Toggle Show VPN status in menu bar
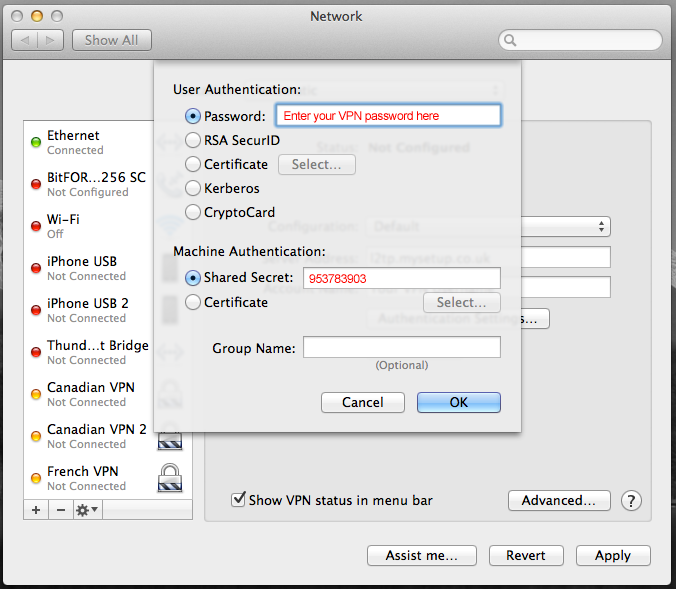Screen dimensions: 676x589 pos(238,499)
